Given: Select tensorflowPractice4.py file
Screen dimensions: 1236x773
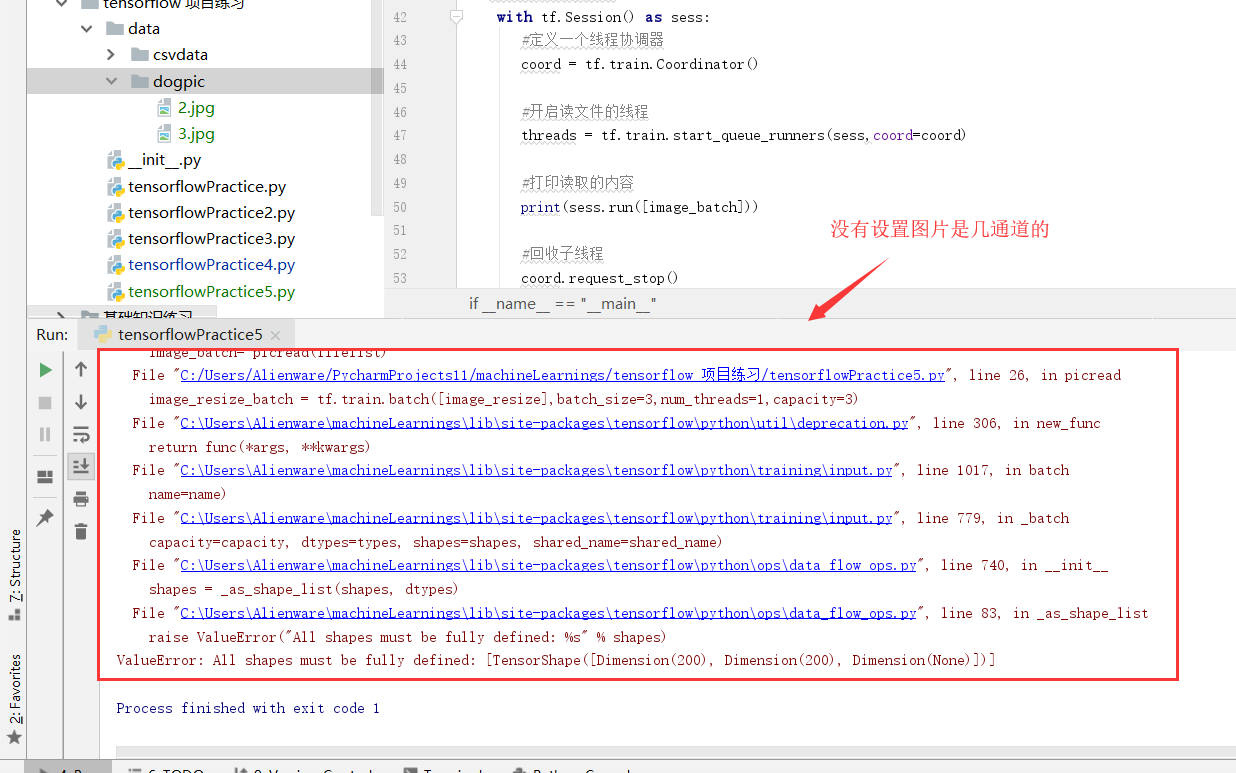Looking at the screenshot, I should (x=211, y=265).
